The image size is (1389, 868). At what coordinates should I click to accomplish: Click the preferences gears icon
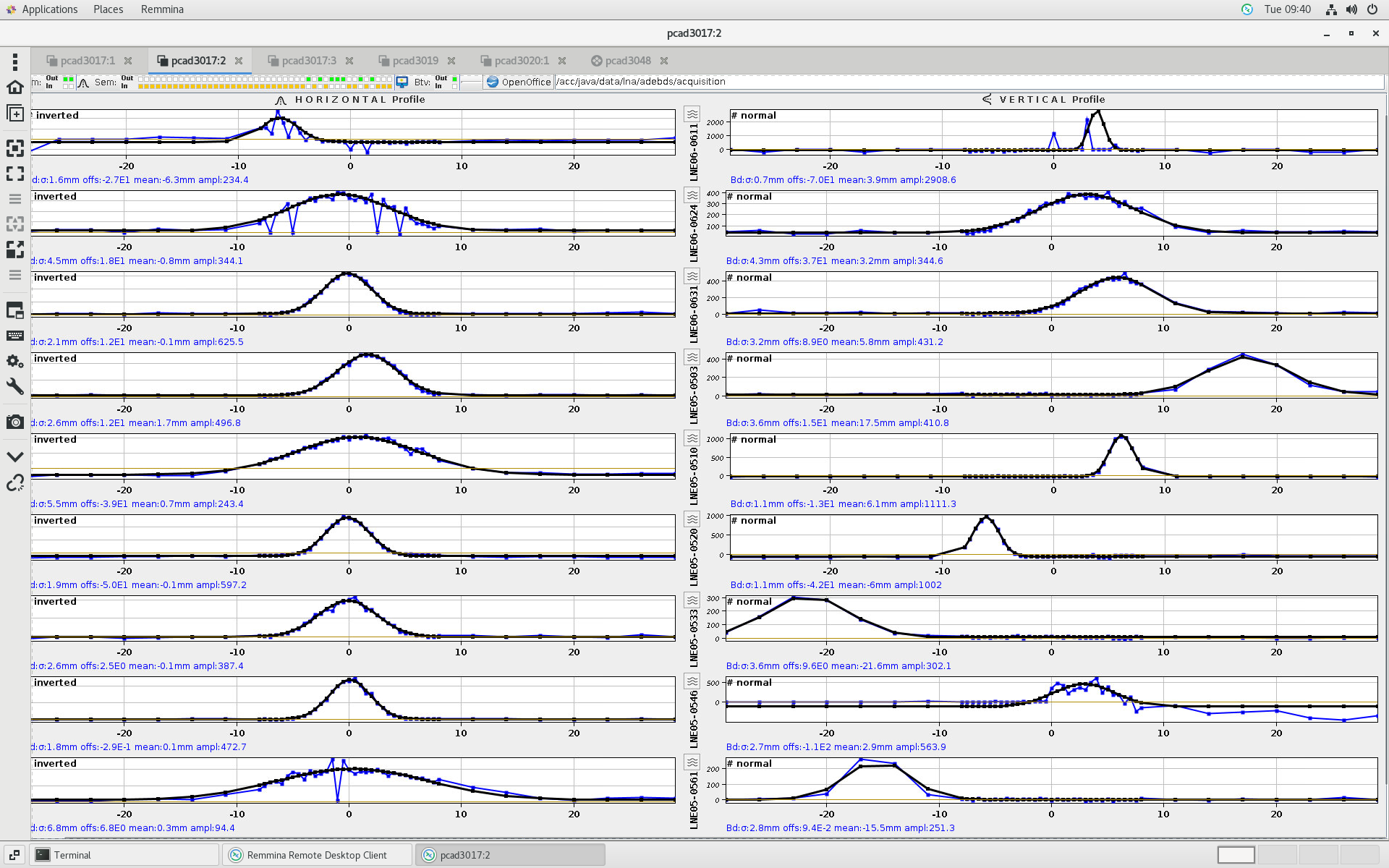(14, 361)
